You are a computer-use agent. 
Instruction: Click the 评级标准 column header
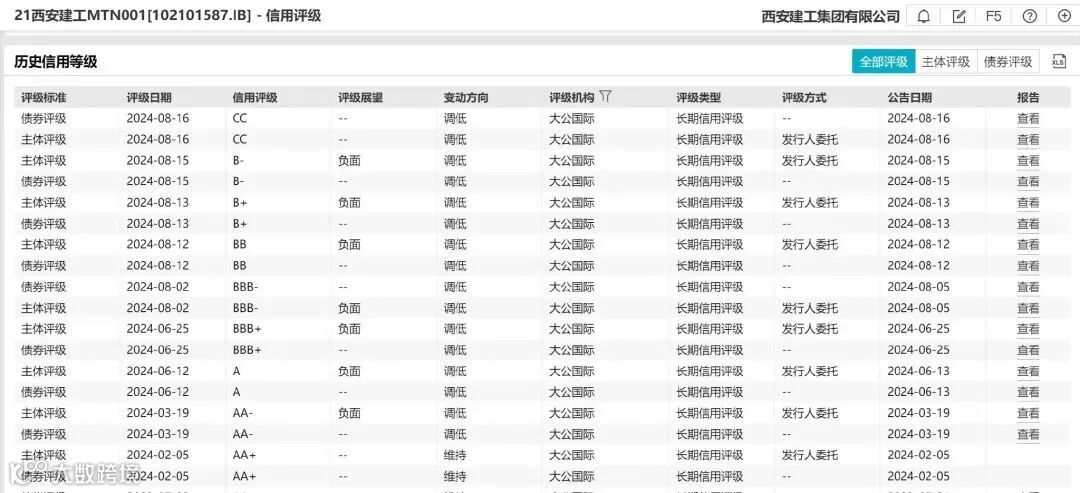(43, 98)
